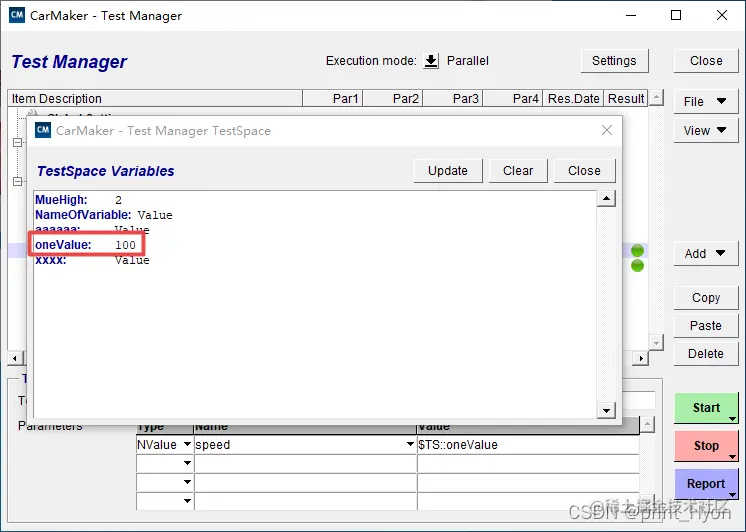Select the xxxx variable line

point(92,260)
